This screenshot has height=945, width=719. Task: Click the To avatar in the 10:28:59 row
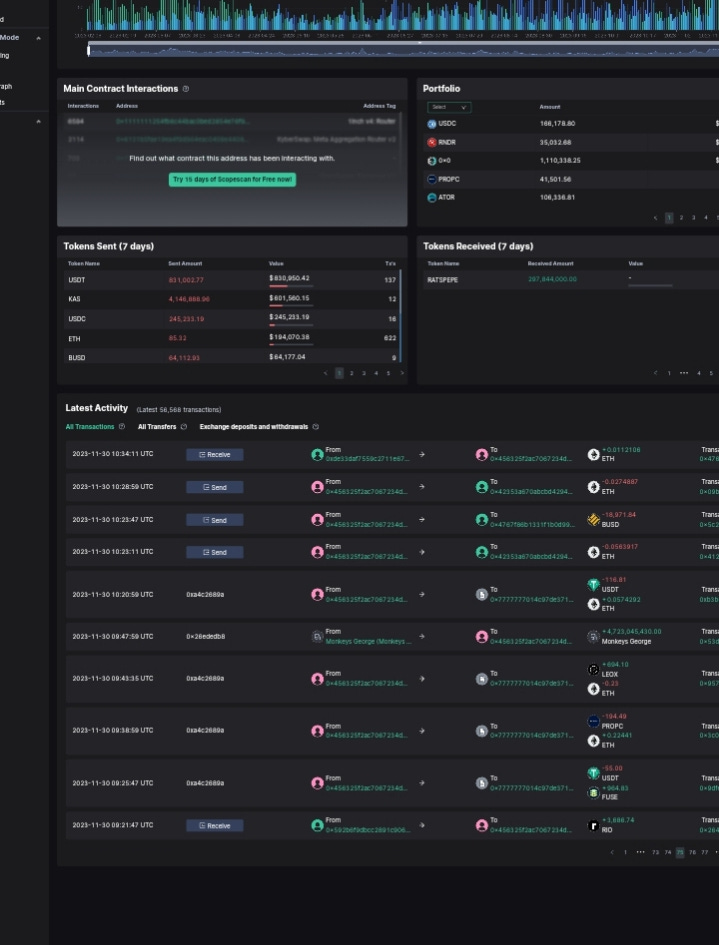coord(482,487)
